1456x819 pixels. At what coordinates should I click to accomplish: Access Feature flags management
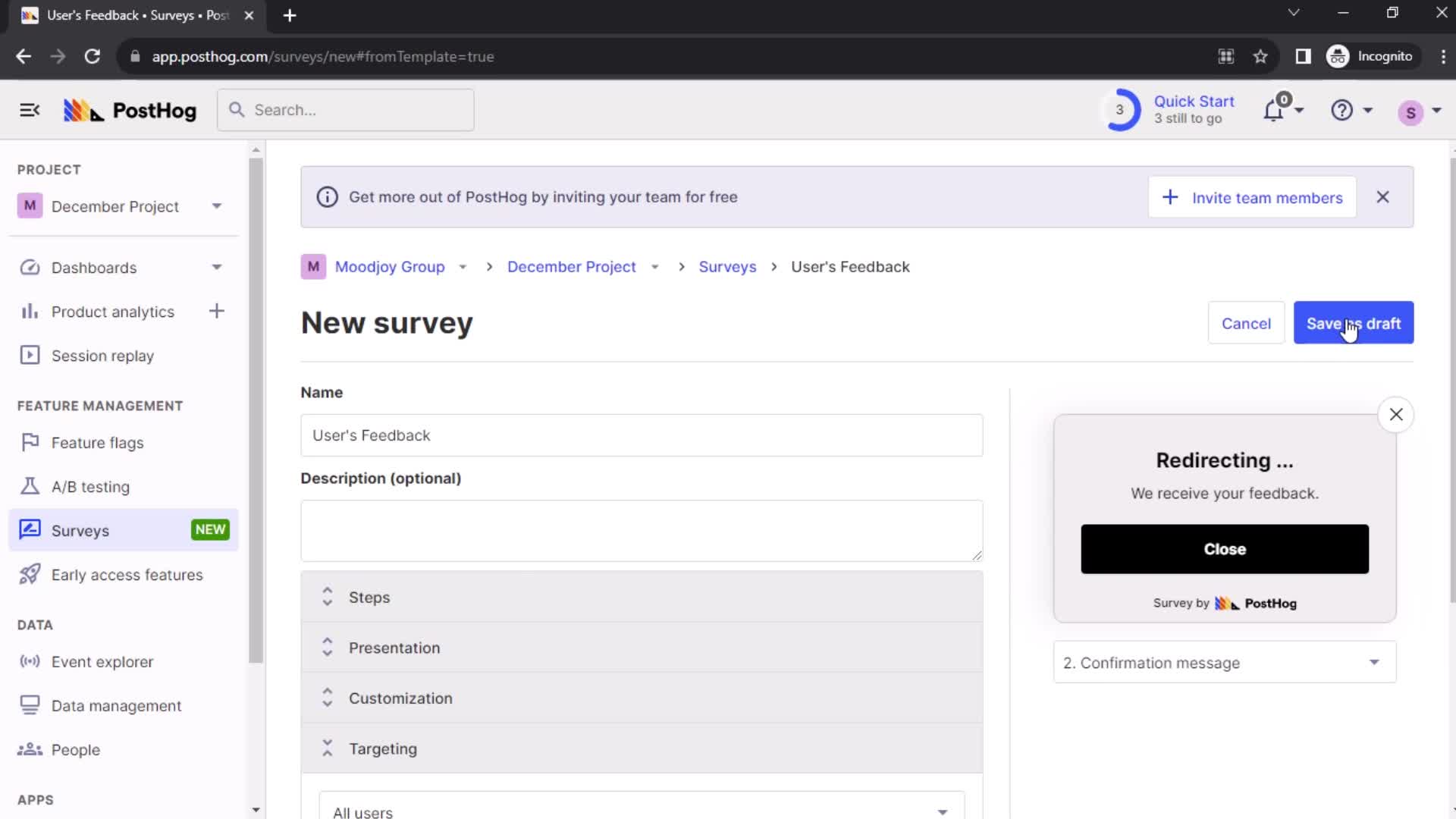click(x=97, y=443)
